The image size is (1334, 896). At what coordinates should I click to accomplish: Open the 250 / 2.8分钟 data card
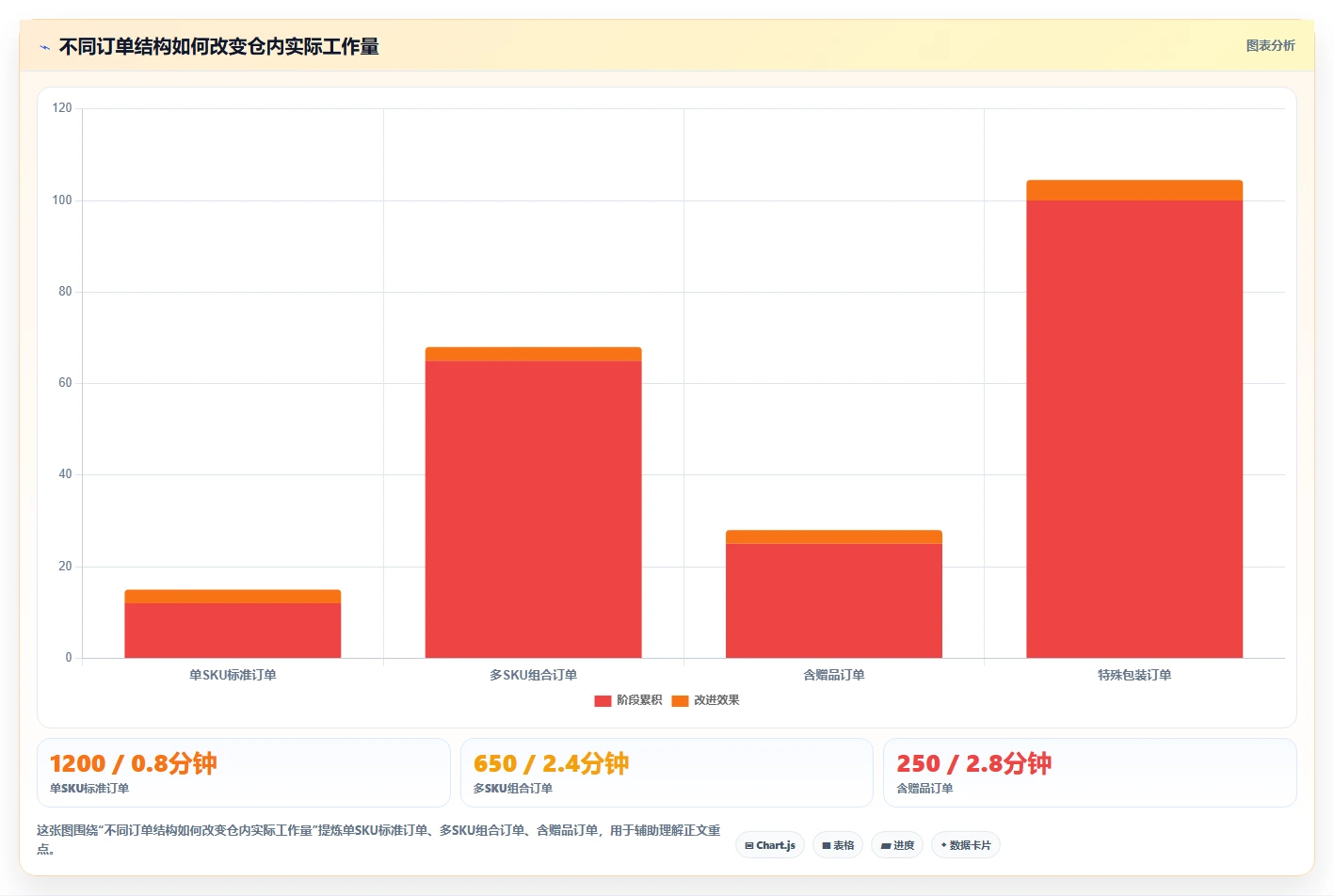click(1090, 773)
